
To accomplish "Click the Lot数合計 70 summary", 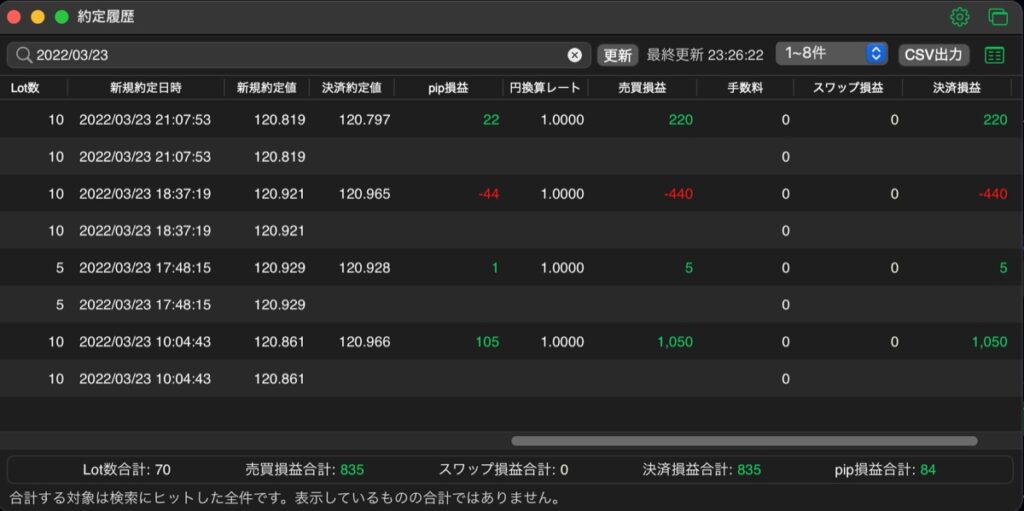I will tap(127, 469).
